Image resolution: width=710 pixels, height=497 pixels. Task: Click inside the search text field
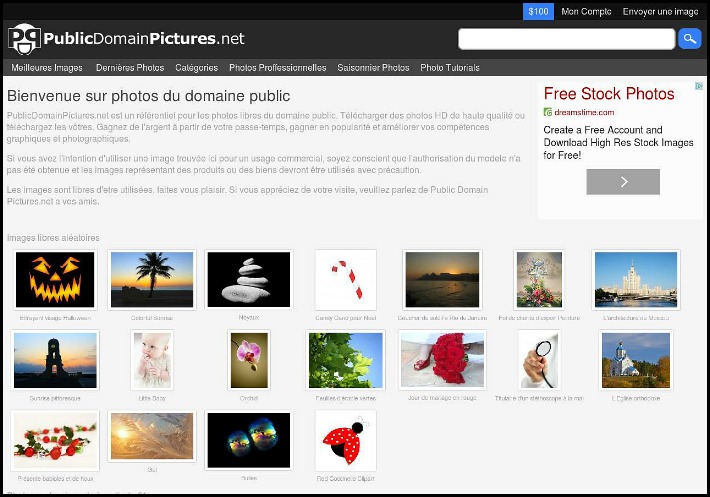click(566, 39)
